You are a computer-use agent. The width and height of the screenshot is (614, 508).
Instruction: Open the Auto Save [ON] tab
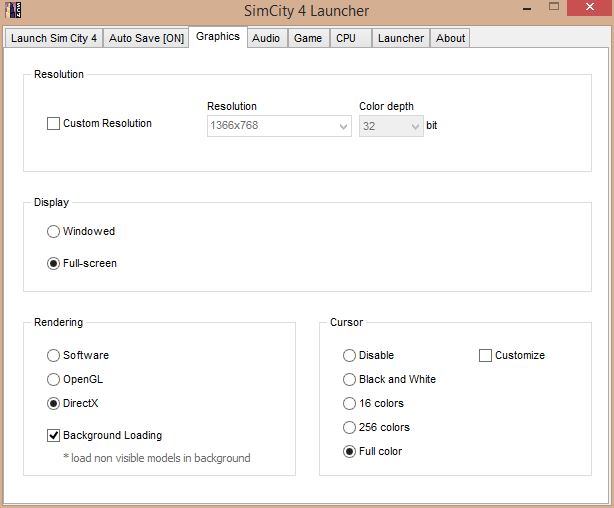(x=146, y=38)
